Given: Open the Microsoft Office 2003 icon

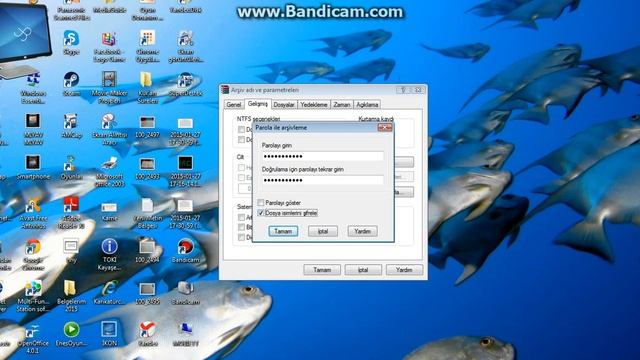Looking at the screenshot, I should coord(109,171).
